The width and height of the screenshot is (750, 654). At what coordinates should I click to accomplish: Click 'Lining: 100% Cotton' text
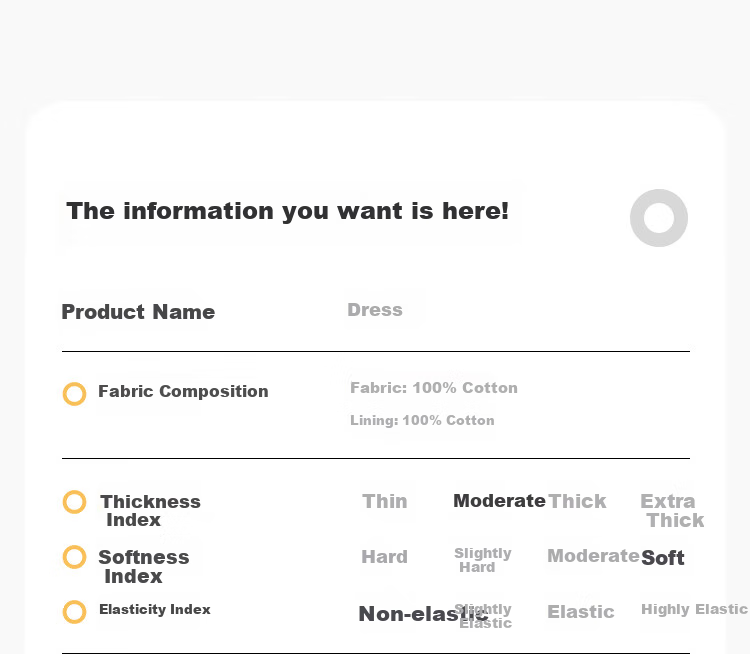[422, 421]
